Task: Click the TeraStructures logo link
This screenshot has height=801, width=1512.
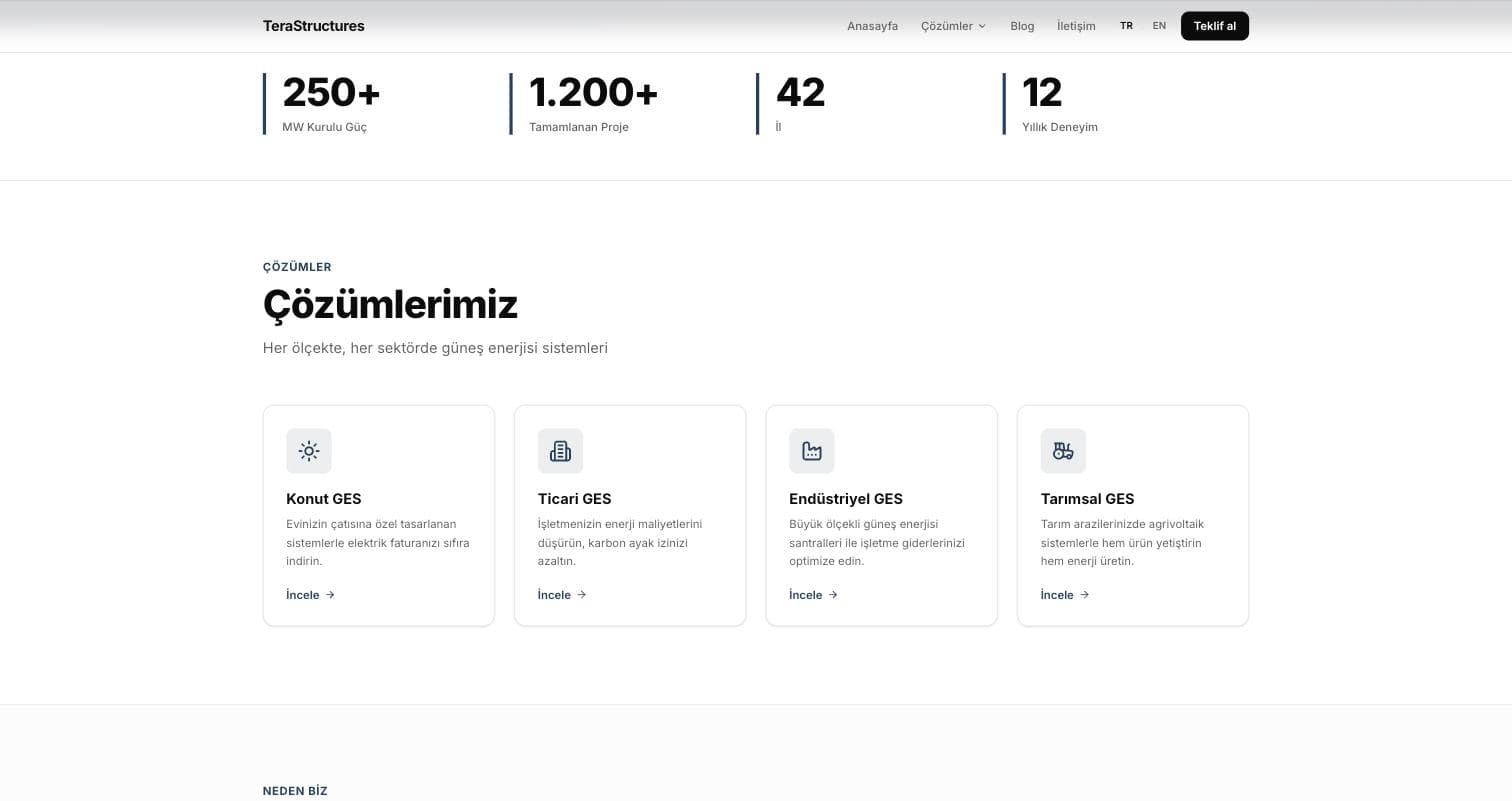Action: click(x=314, y=26)
